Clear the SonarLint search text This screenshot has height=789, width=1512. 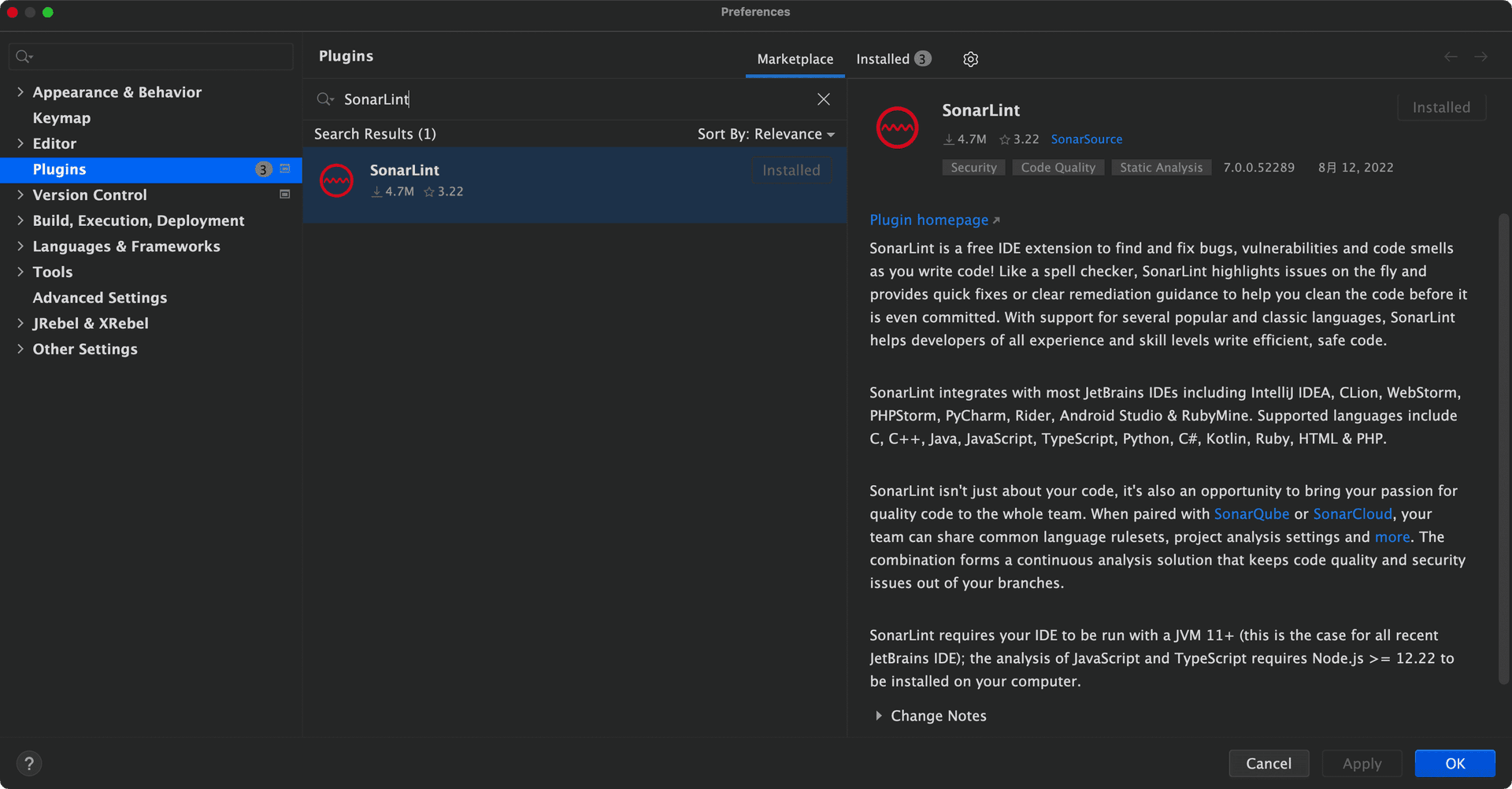coord(823,99)
